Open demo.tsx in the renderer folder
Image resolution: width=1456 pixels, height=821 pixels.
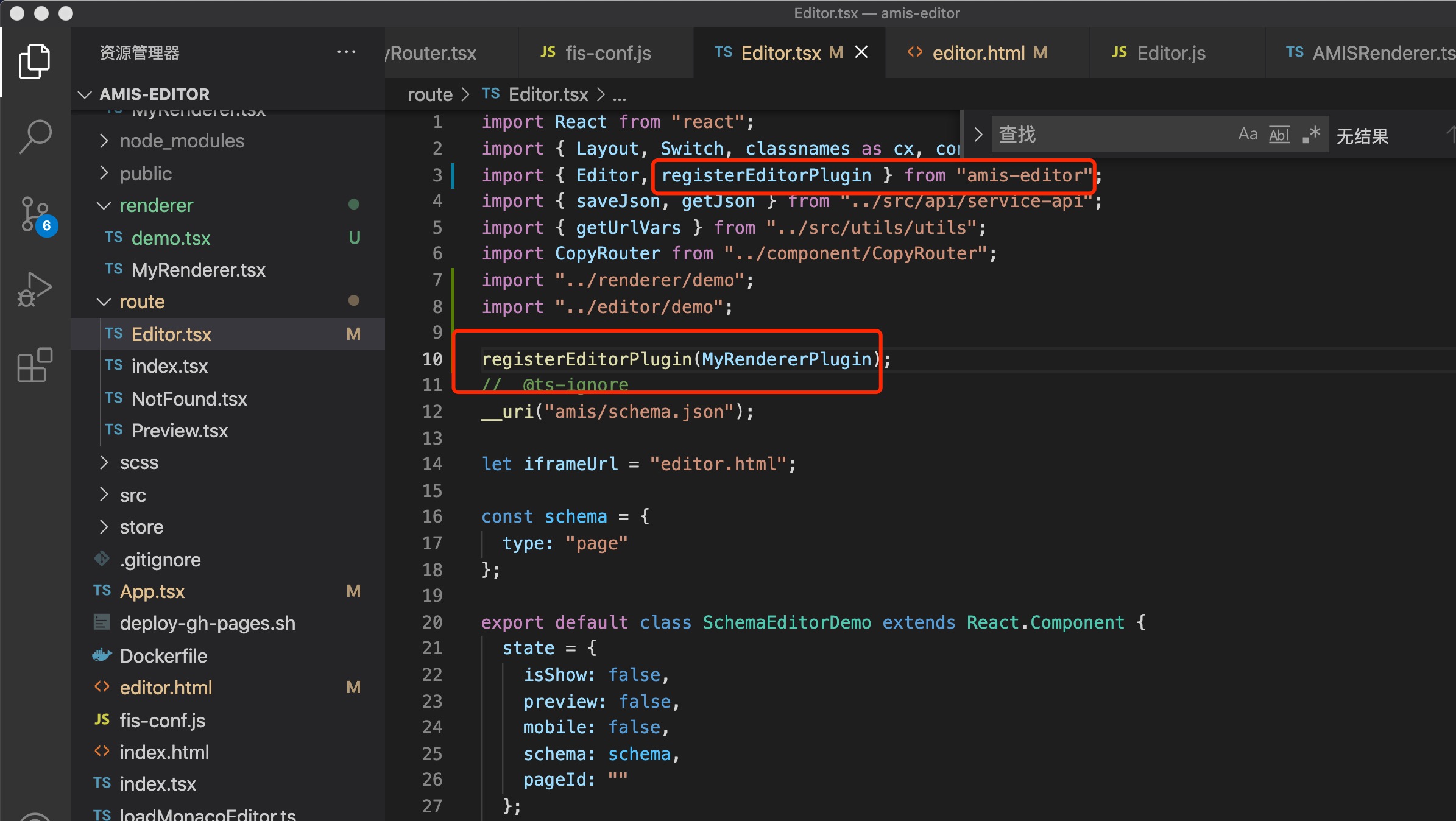click(x=228, y=238)
